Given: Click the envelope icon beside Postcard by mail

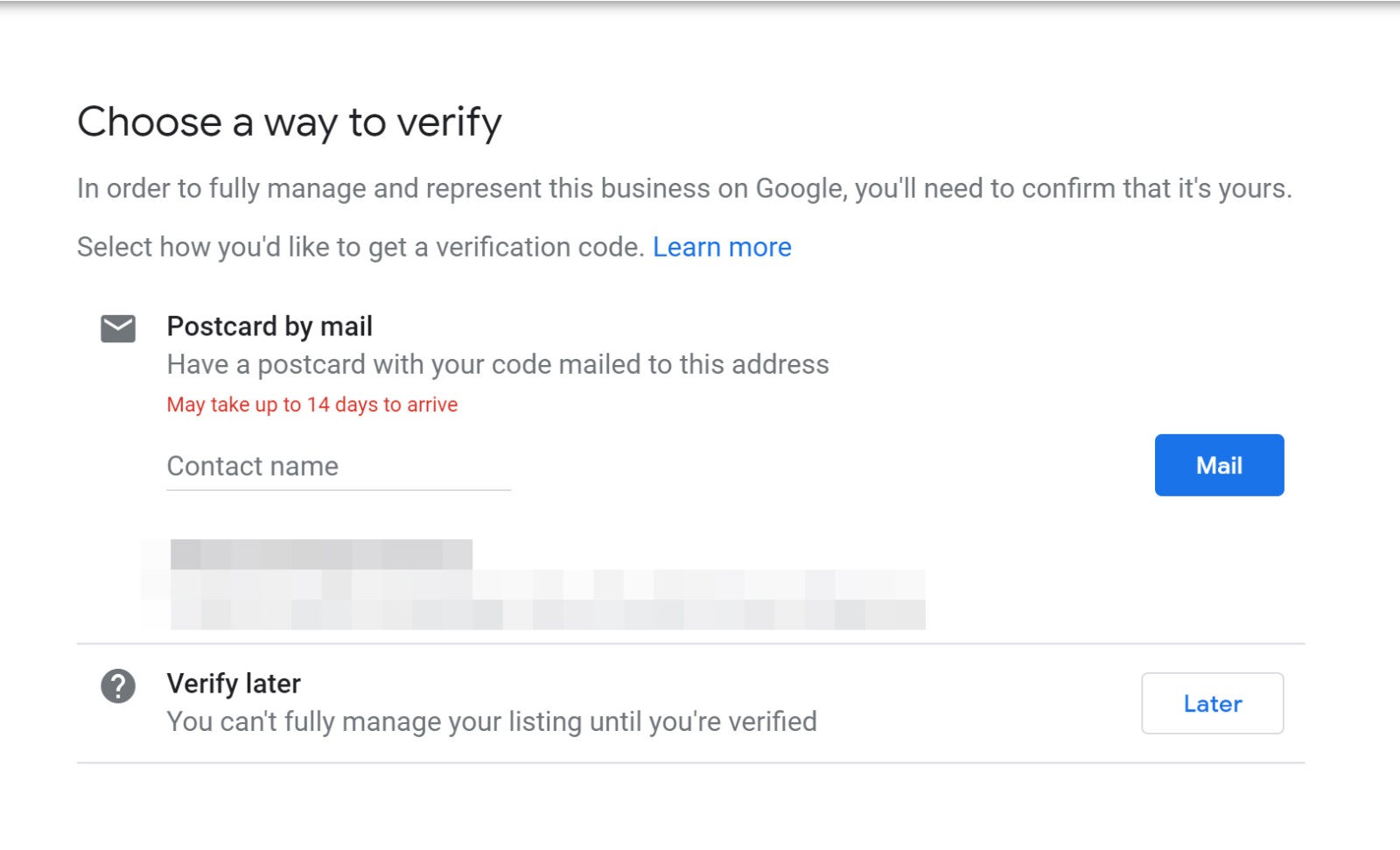Looking at the screenshot, I should click(x=118, y=328).
